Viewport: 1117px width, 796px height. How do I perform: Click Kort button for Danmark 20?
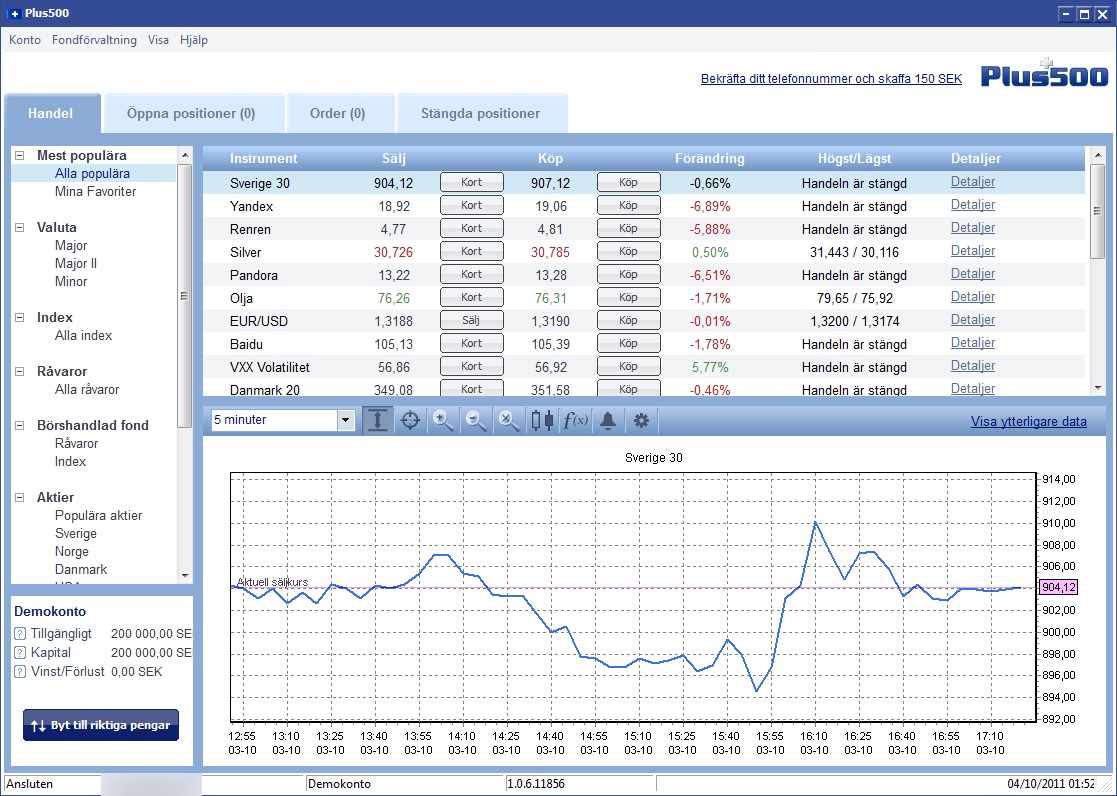click(x=472, y=388)
